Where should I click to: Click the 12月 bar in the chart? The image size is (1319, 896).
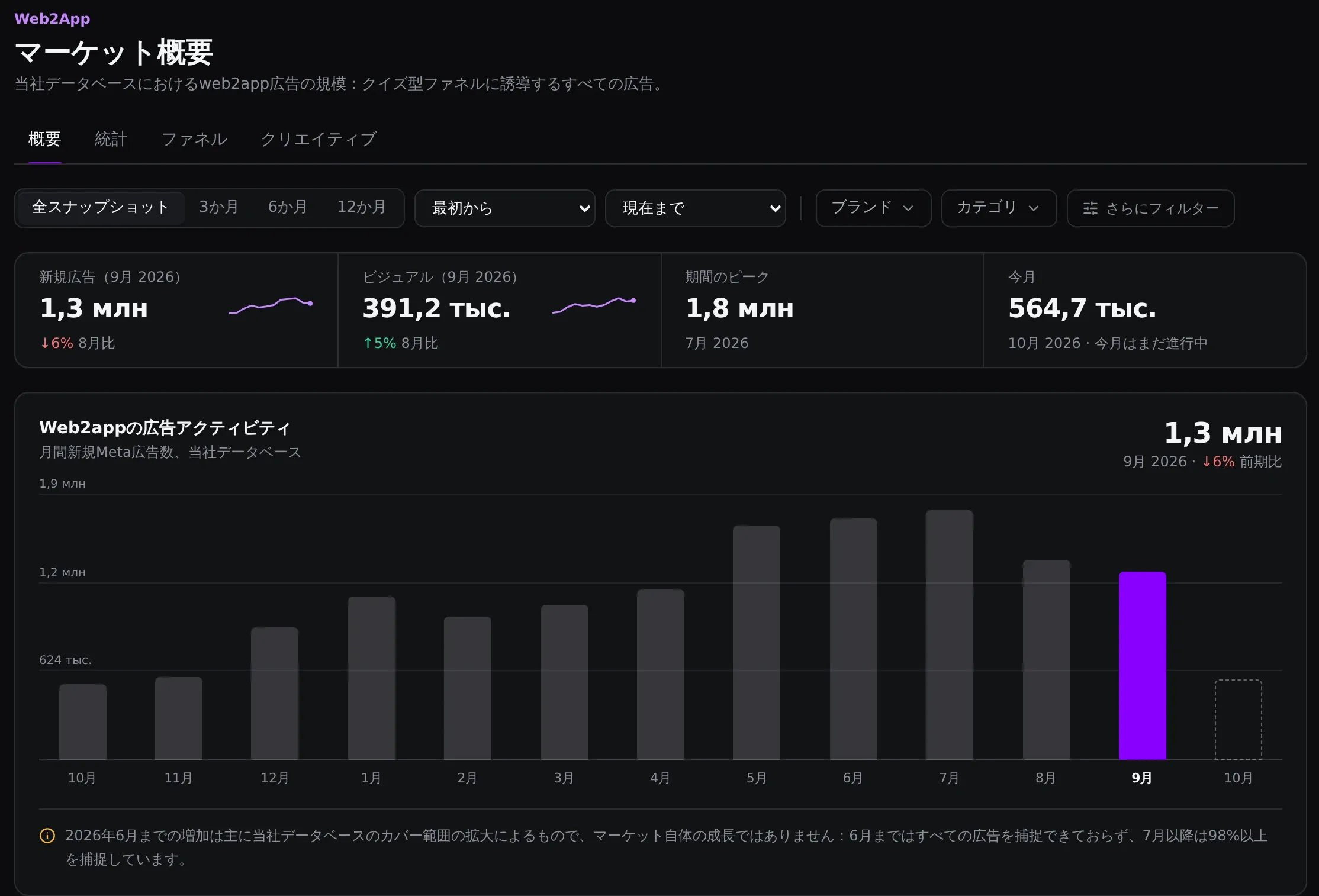point(274,693)
